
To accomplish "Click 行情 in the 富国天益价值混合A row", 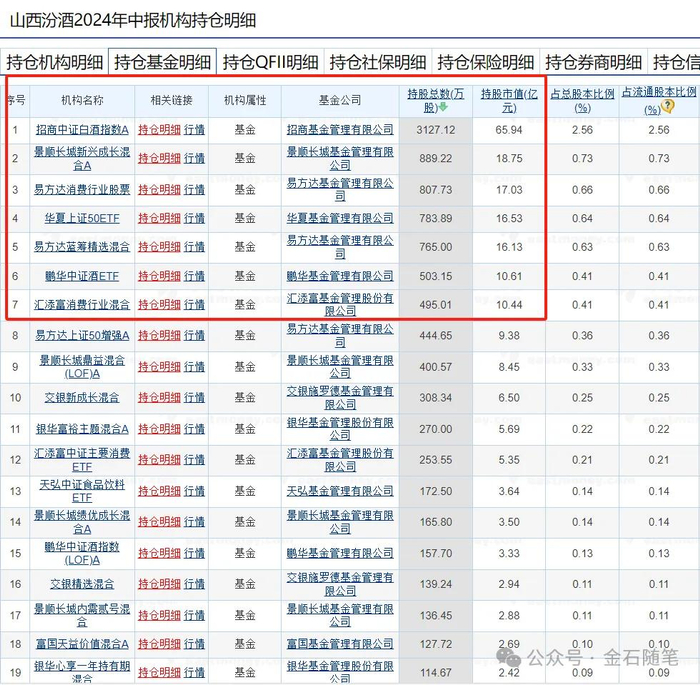I will [x=194, y=644].
